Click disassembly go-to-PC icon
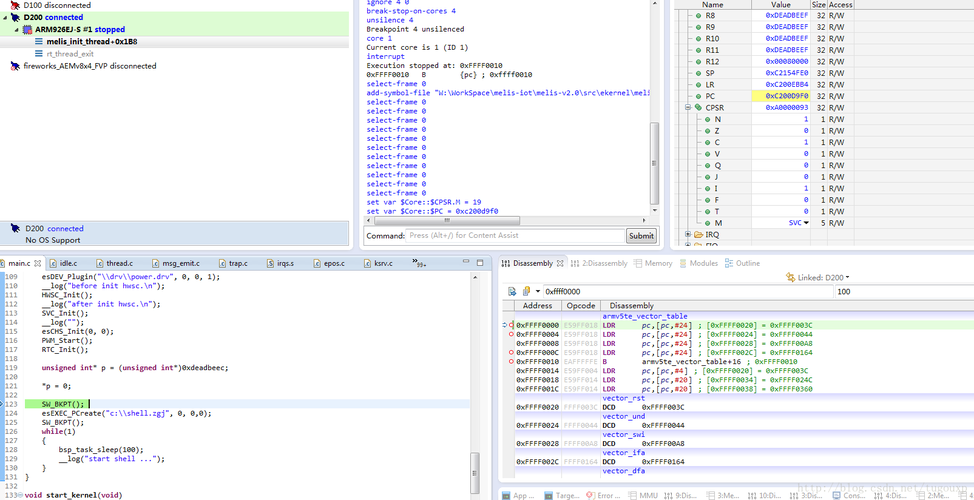 [512, 291]
